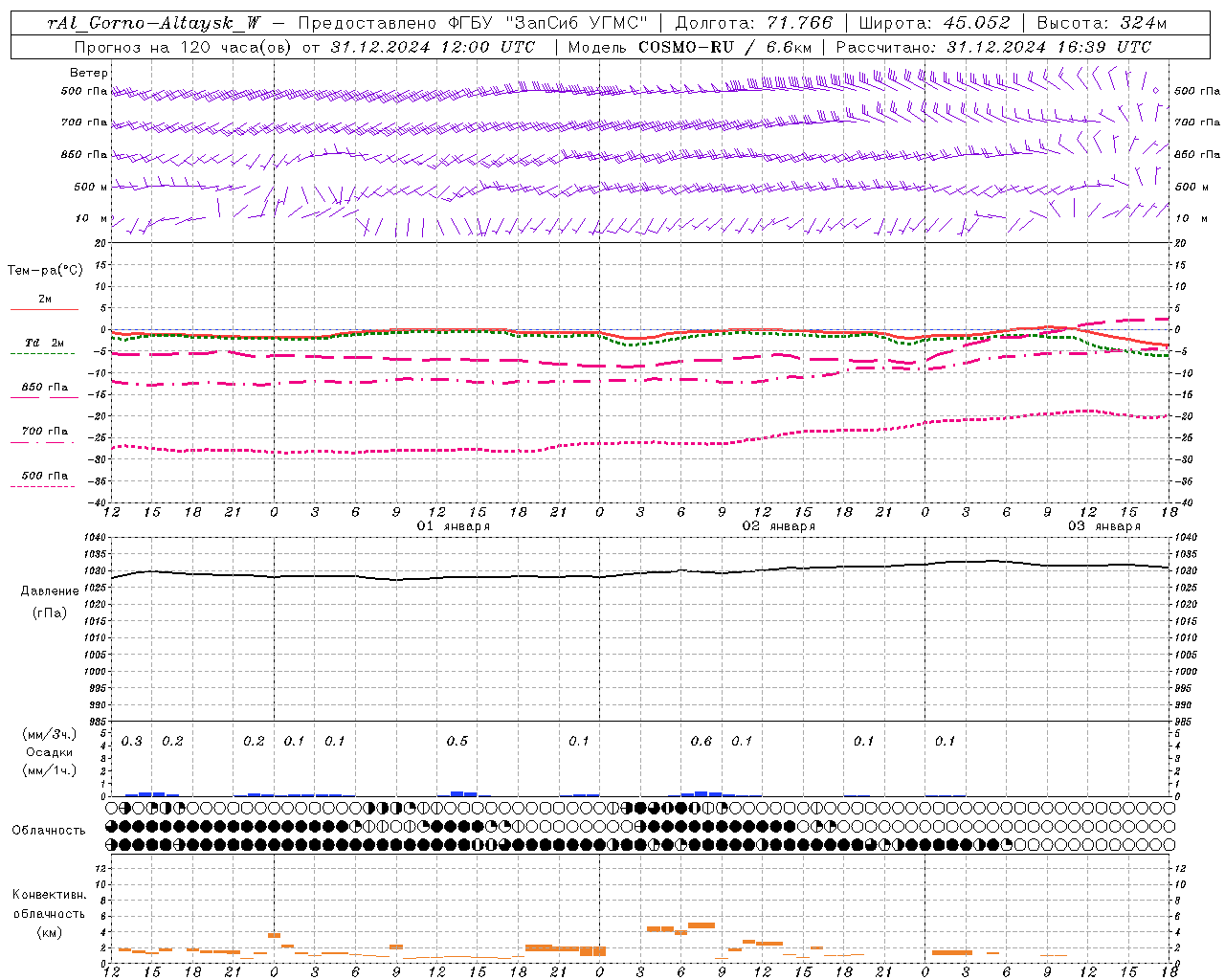Viewport: 1225px width, 980px height.
Task: Click the (мм/1ч.) unit label
Action: [50, 770]
